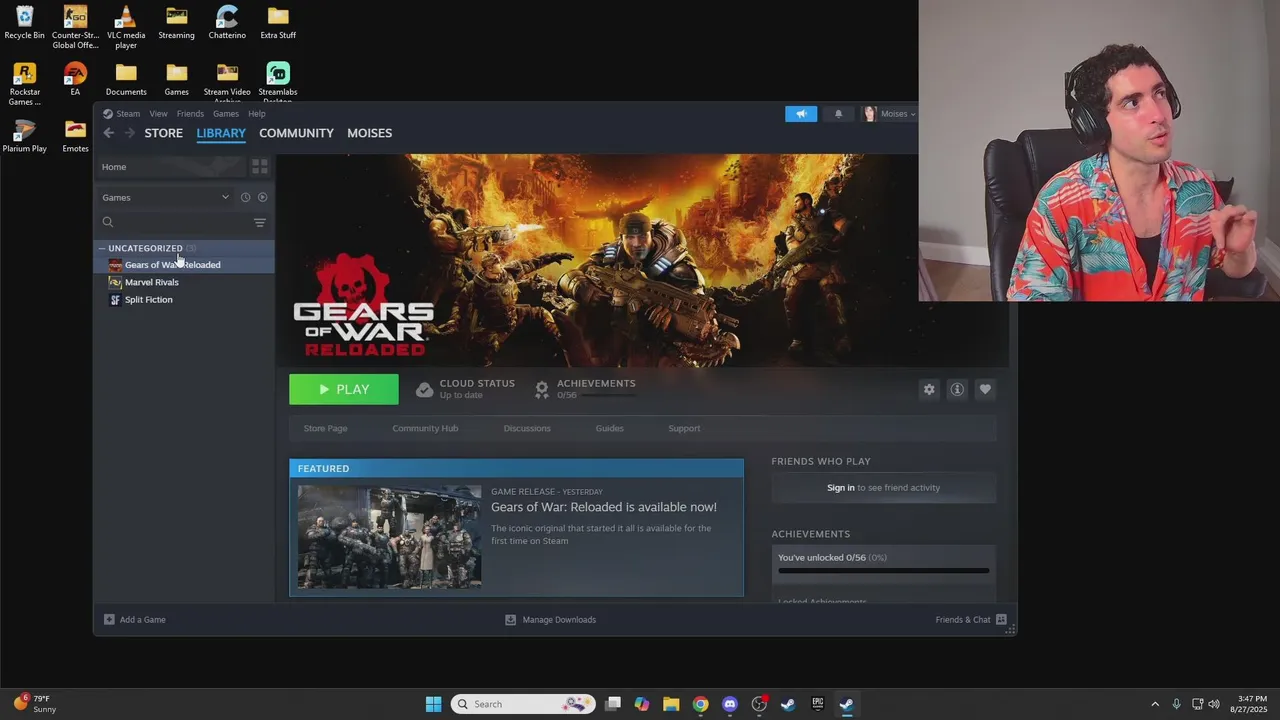Open the Games menu
This screenshot has width=1280, height=720.
tap(226, 114)
